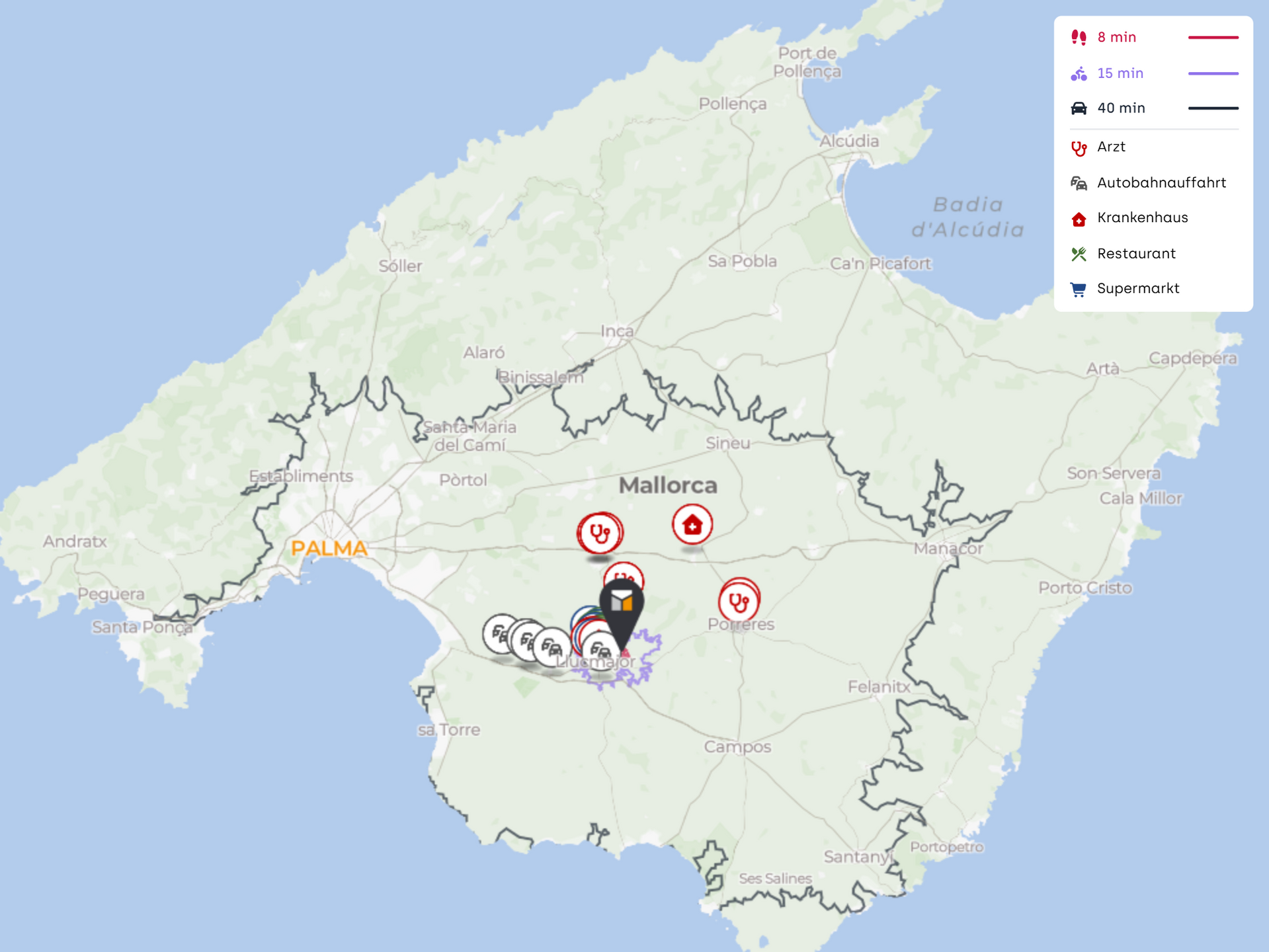Click the hospital marker on the map
The image size is (1269, 952).
tap(692, 525)
